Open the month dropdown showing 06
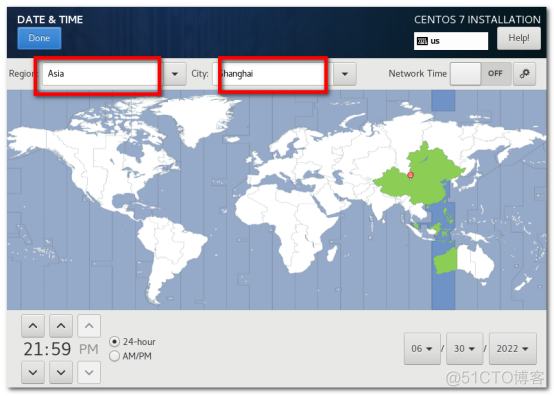554x396 pixels. pos(422,349)
